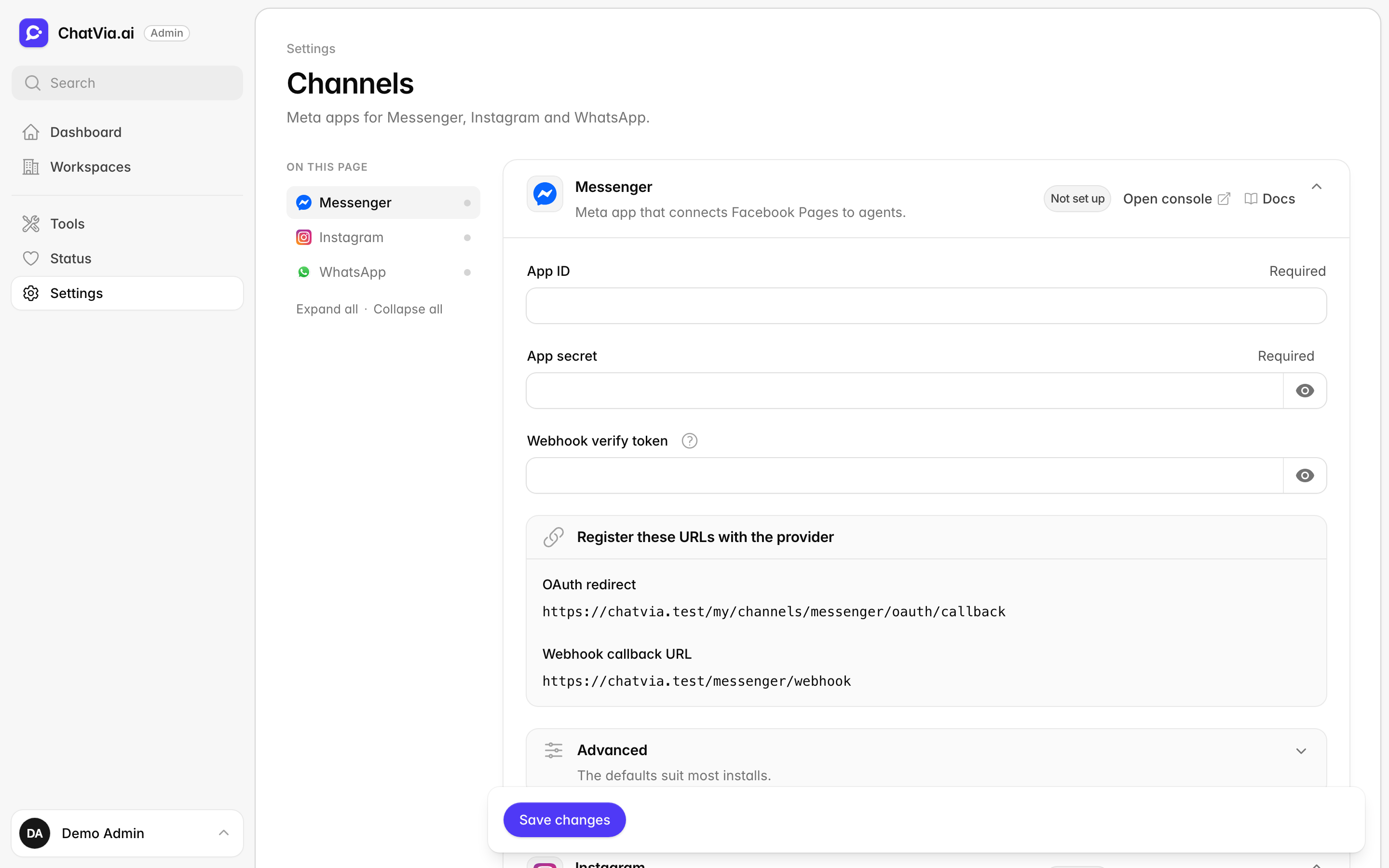Click the Instagram logo in page nav
This screenshot has width=1389, height=868.
[304, 238]
